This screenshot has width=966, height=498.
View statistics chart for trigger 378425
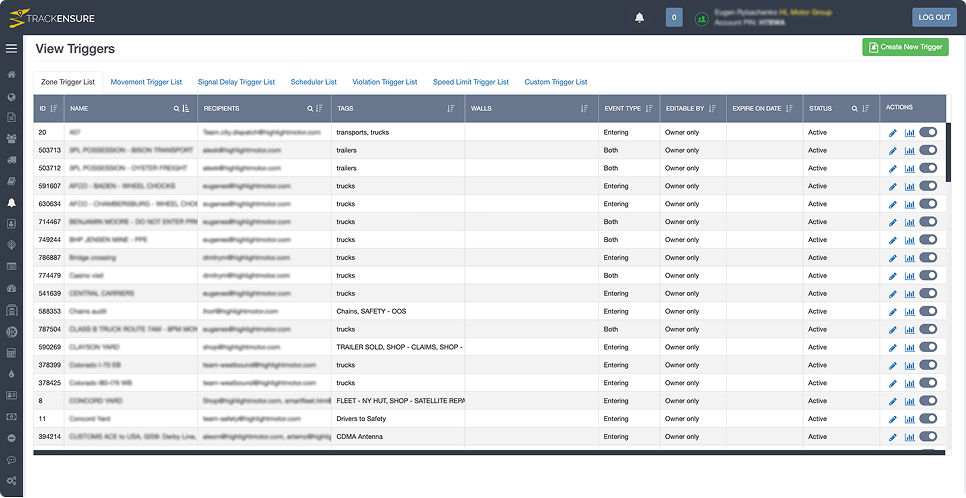click(909, 383)
